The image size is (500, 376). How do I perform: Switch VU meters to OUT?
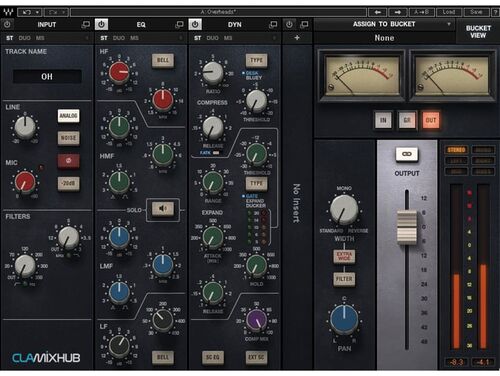[x=431, y=120]
